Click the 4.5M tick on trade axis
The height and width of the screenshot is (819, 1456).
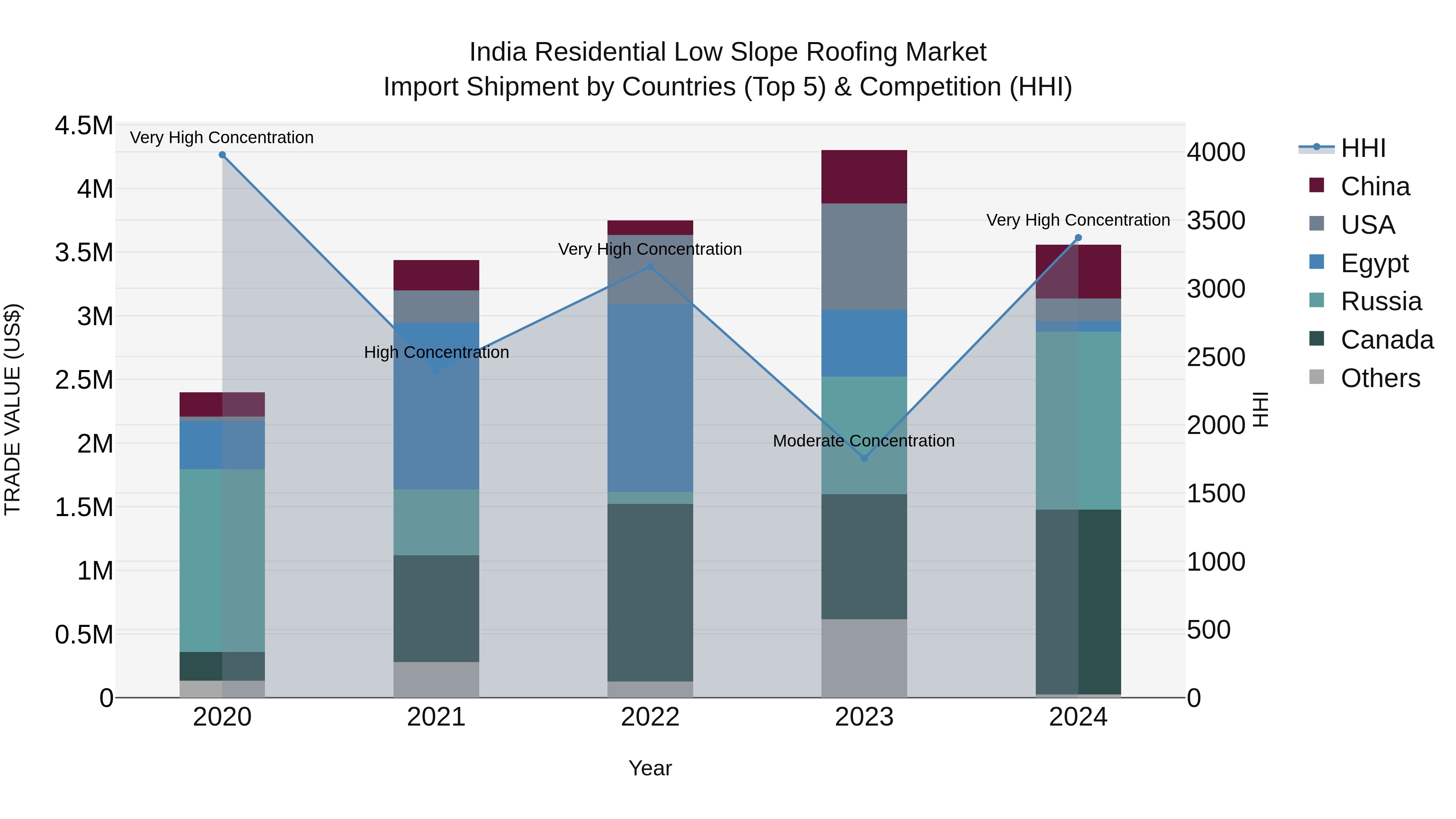tap(84, 125)
